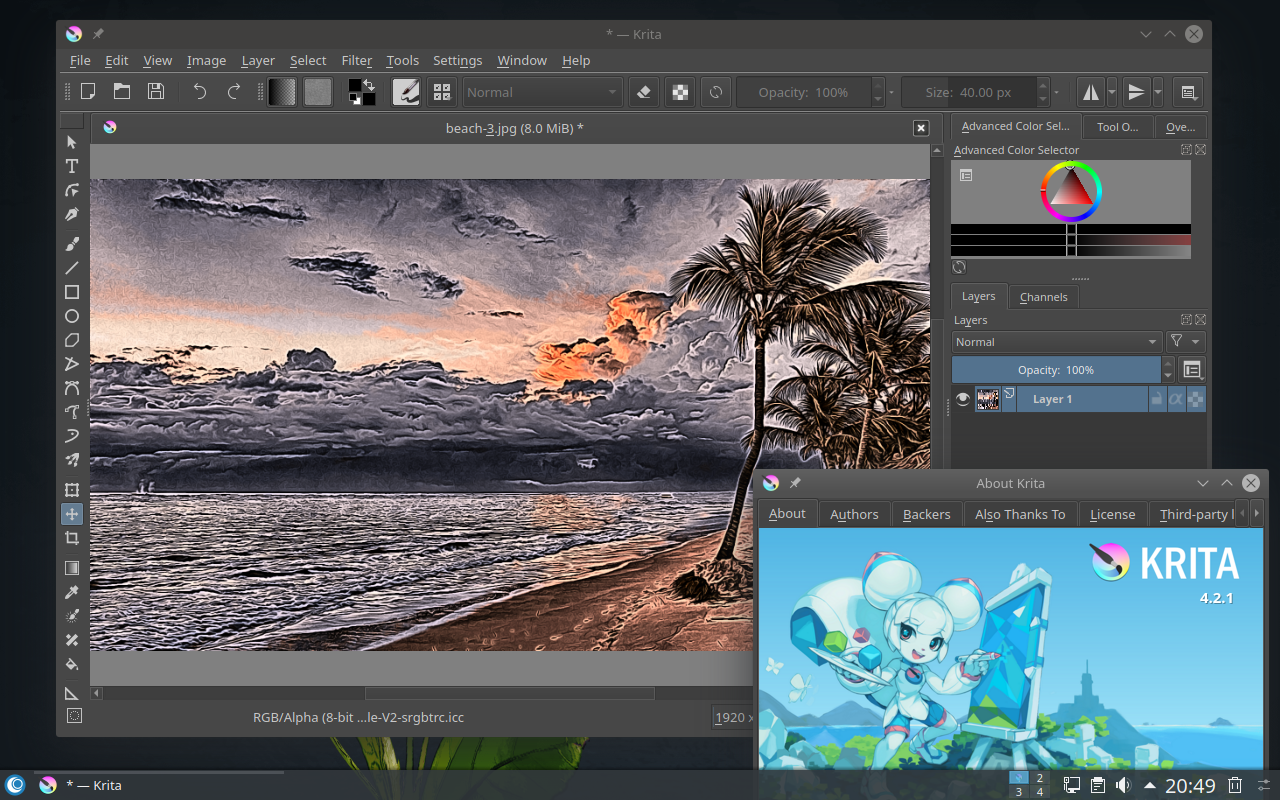Toggle preserve alpha button in toolbar
1280x800 pixels.
(x=680, y=92)
